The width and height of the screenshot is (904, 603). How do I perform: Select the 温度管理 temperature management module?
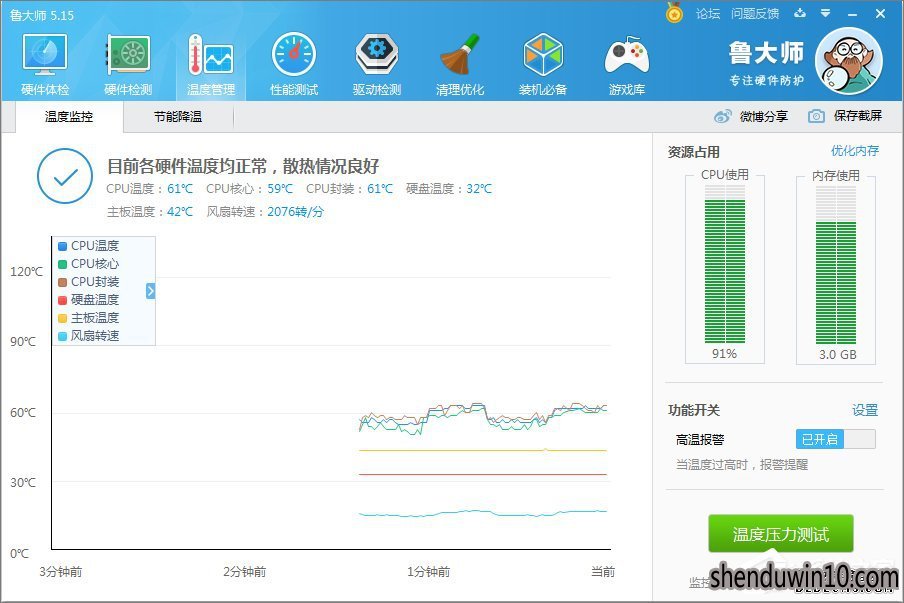pyautogui.click(x=211, y=65)
